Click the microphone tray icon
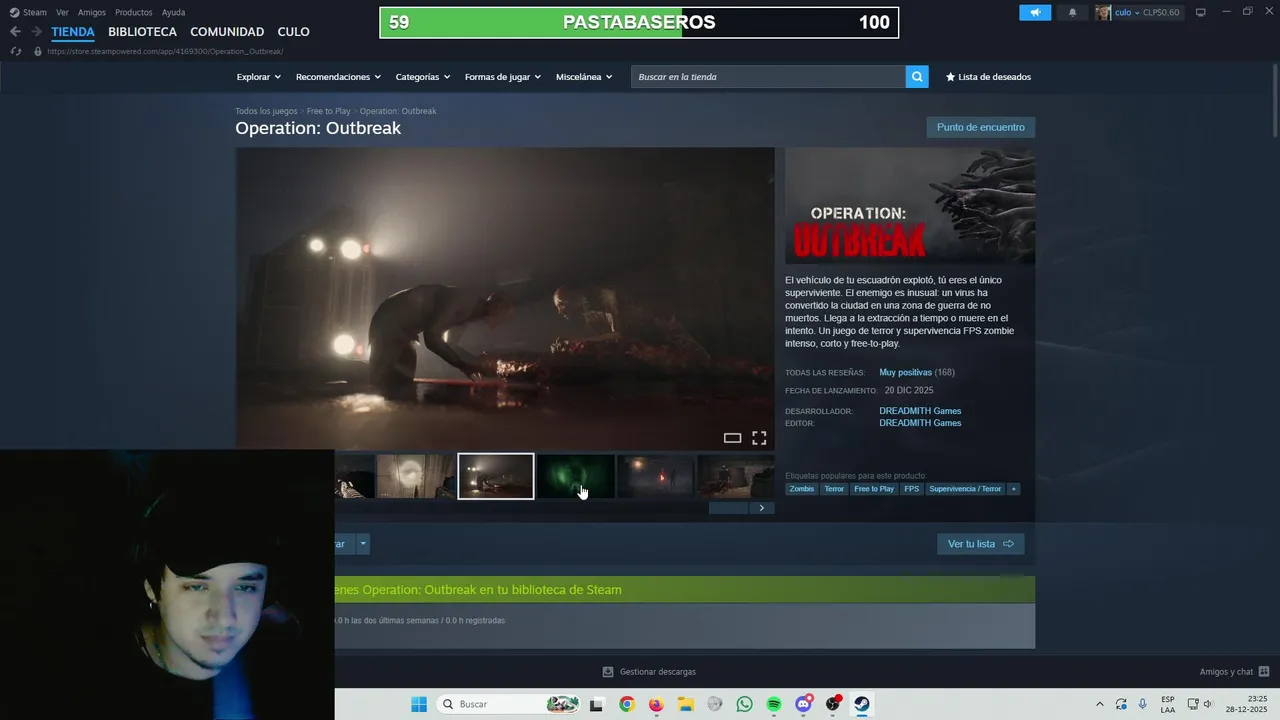This screenshot has width=1280, height=720. (x=1142, y=704)
